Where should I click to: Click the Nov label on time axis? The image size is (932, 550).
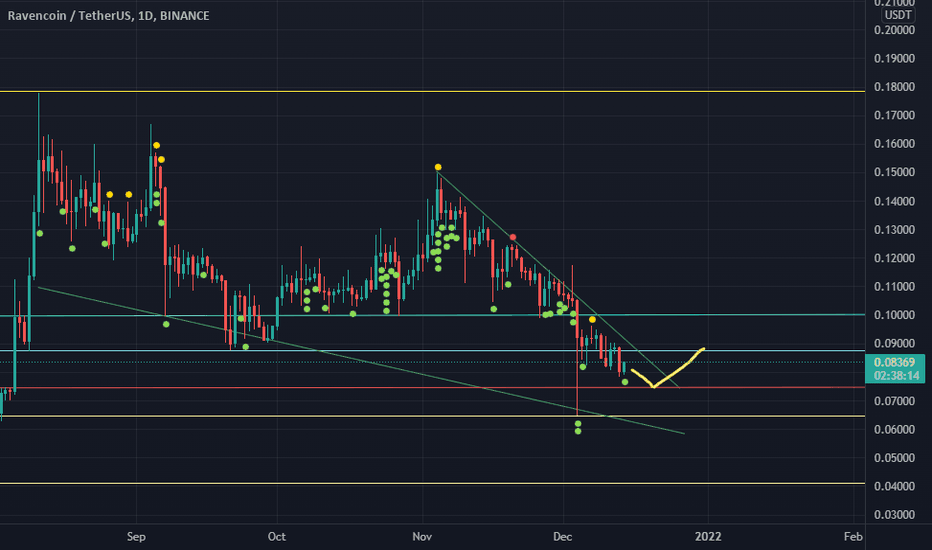pyautogui.click(x=422, y=537)
